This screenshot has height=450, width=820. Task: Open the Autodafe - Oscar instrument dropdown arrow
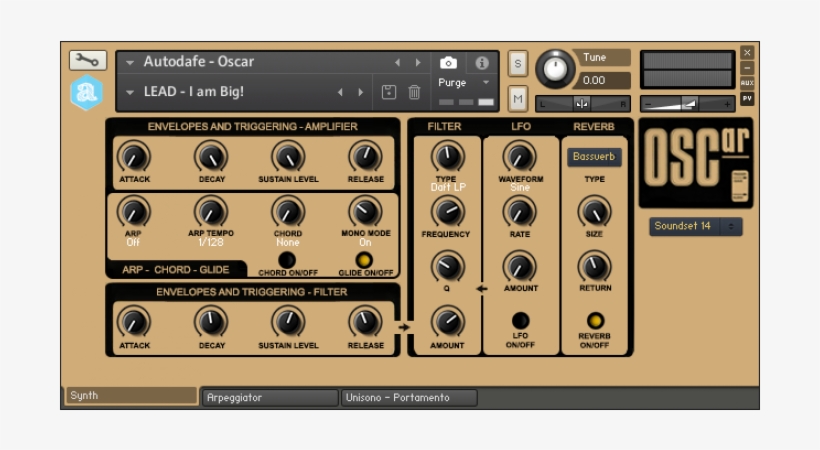tap(129, 63)
